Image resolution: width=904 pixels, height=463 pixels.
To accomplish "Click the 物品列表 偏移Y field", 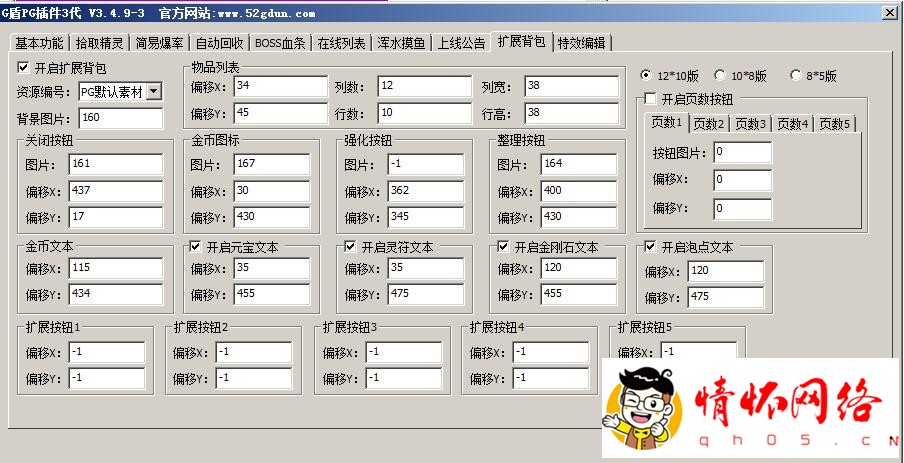I will click(281, 113).
